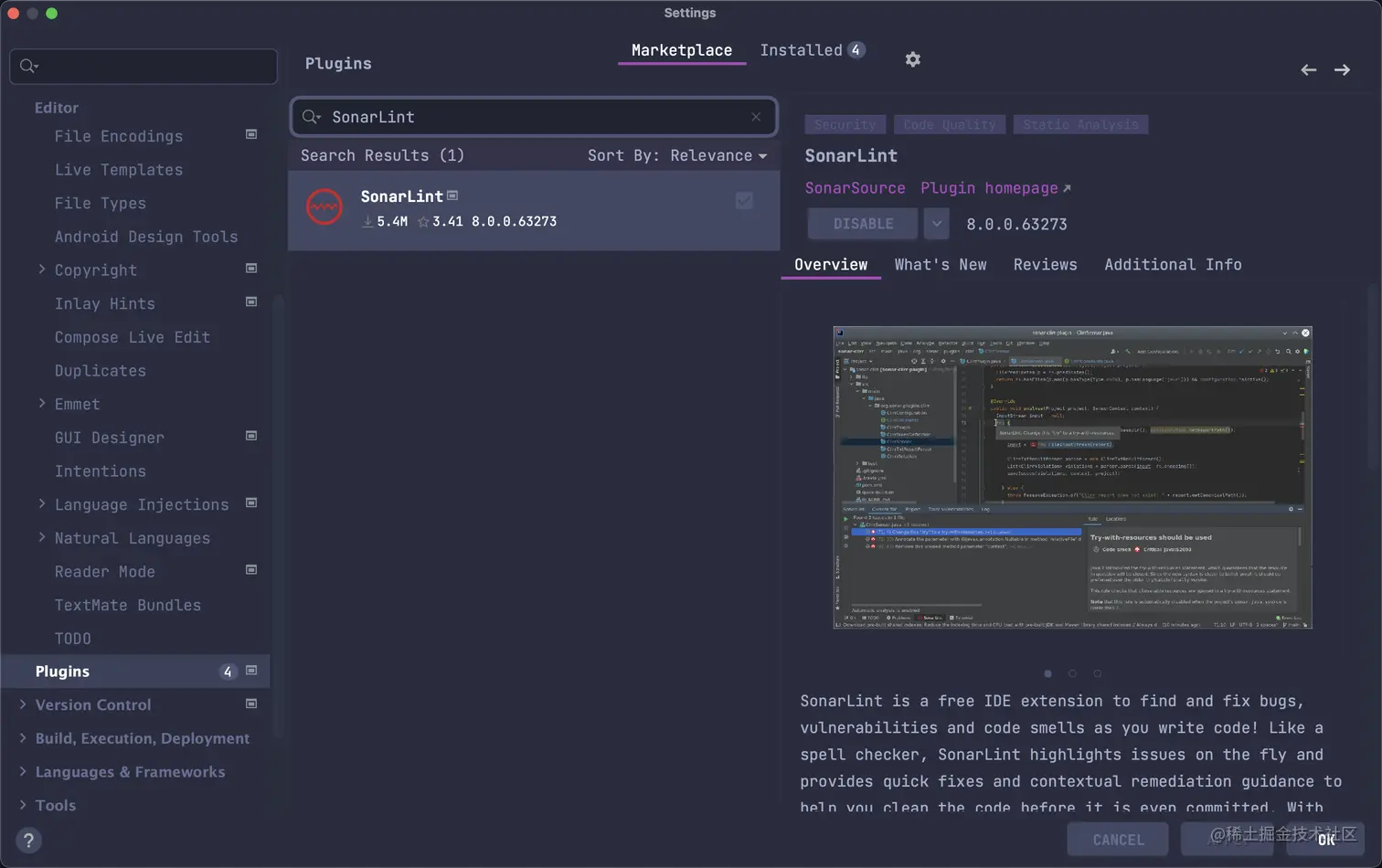The width and height of the screenshot is (1382, 868).
Task: Select Duplicates in the tree
Action: tap(100, 370)
